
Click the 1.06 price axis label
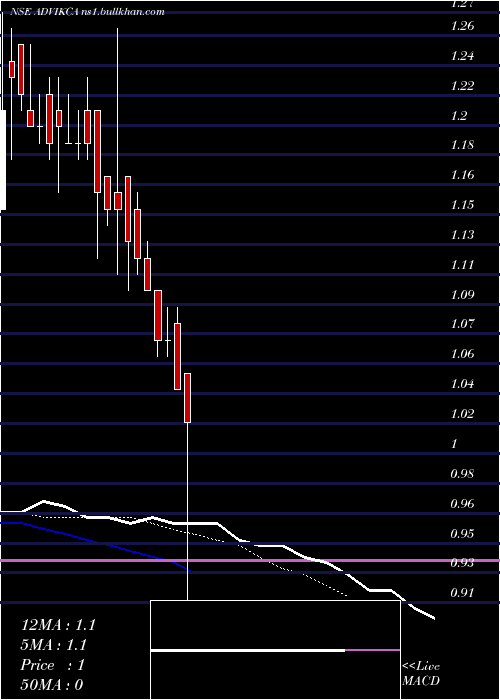coord(462,354)
